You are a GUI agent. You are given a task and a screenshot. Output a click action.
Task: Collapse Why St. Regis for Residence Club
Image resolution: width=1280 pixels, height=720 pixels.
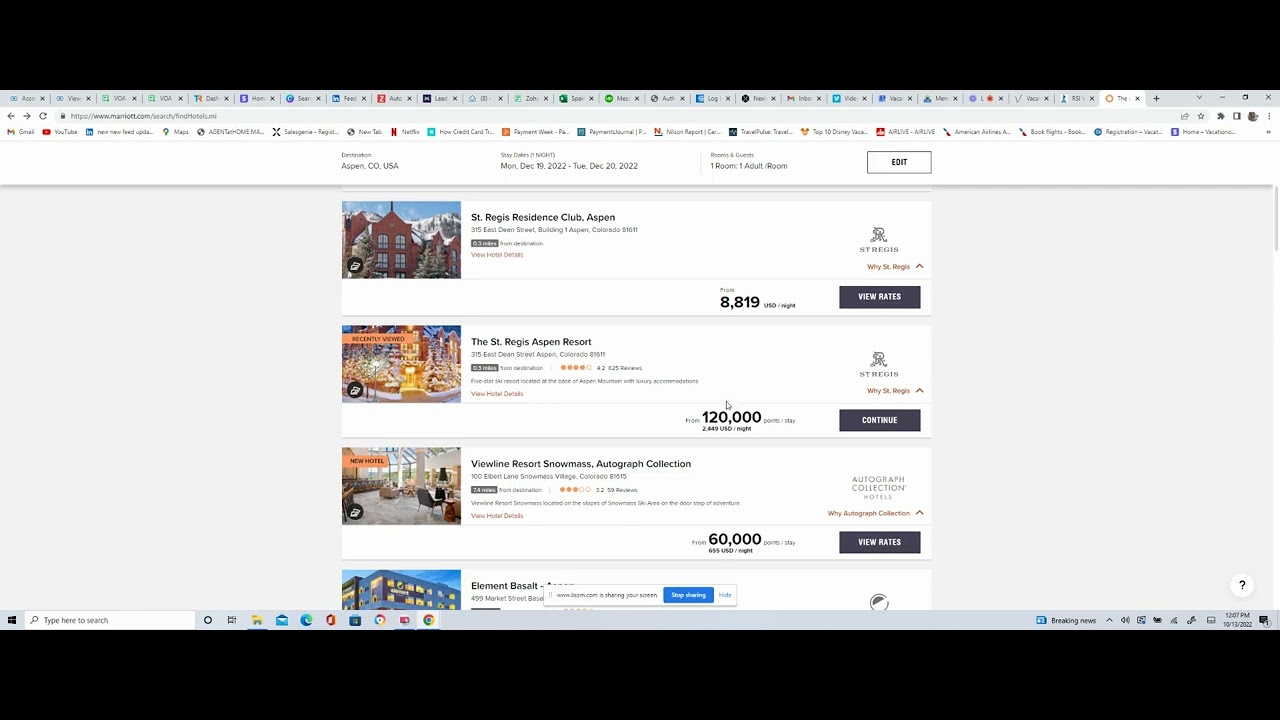895,267
